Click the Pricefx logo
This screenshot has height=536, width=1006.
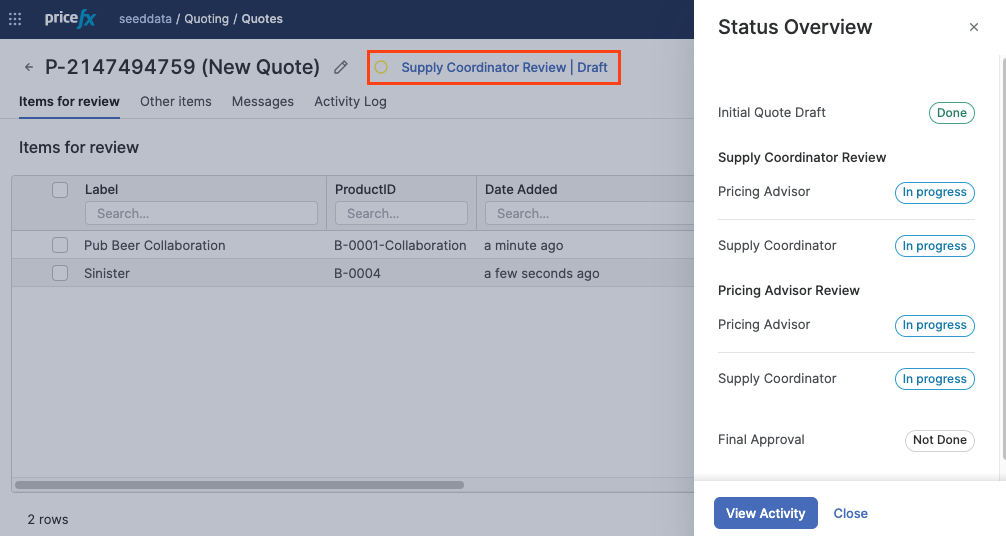[69, 18]
